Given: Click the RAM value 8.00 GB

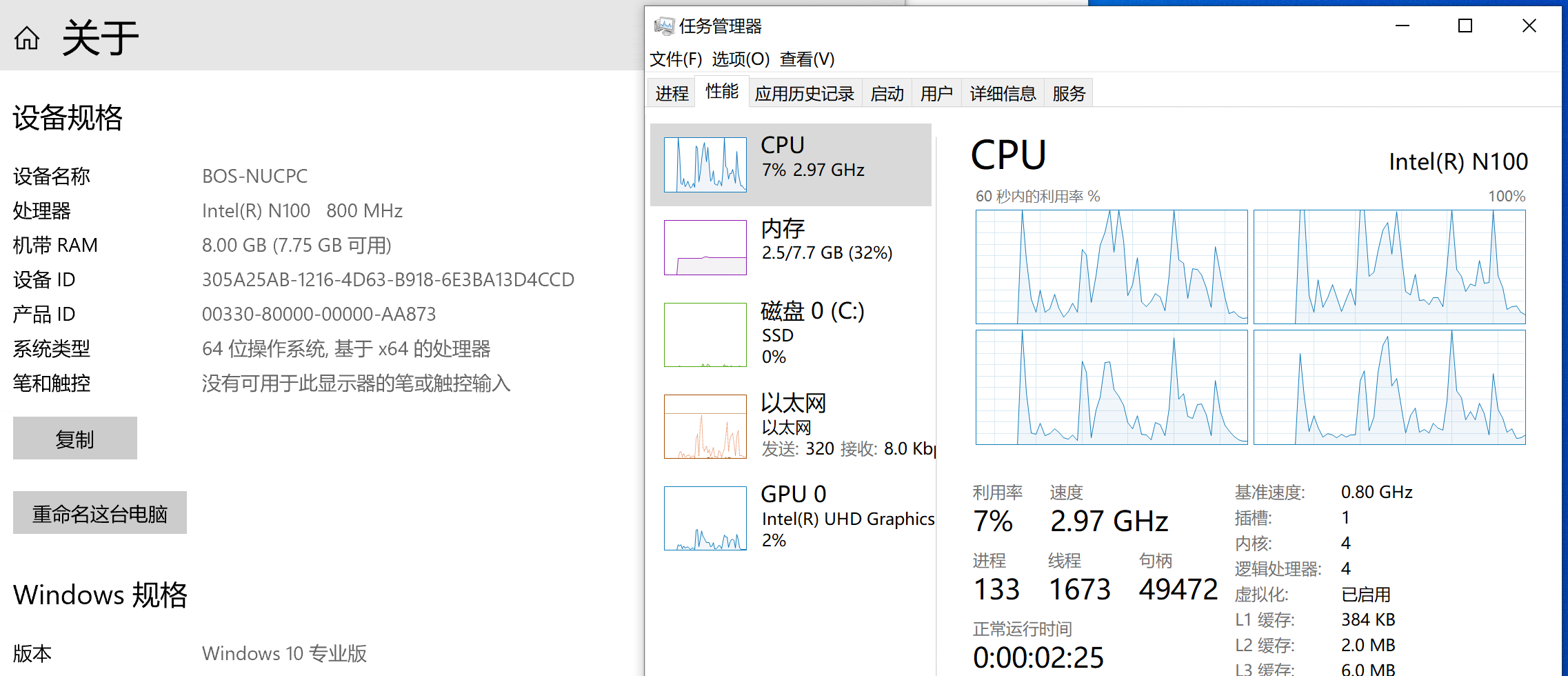Looking at the screenshot, I should coord(296,245).
